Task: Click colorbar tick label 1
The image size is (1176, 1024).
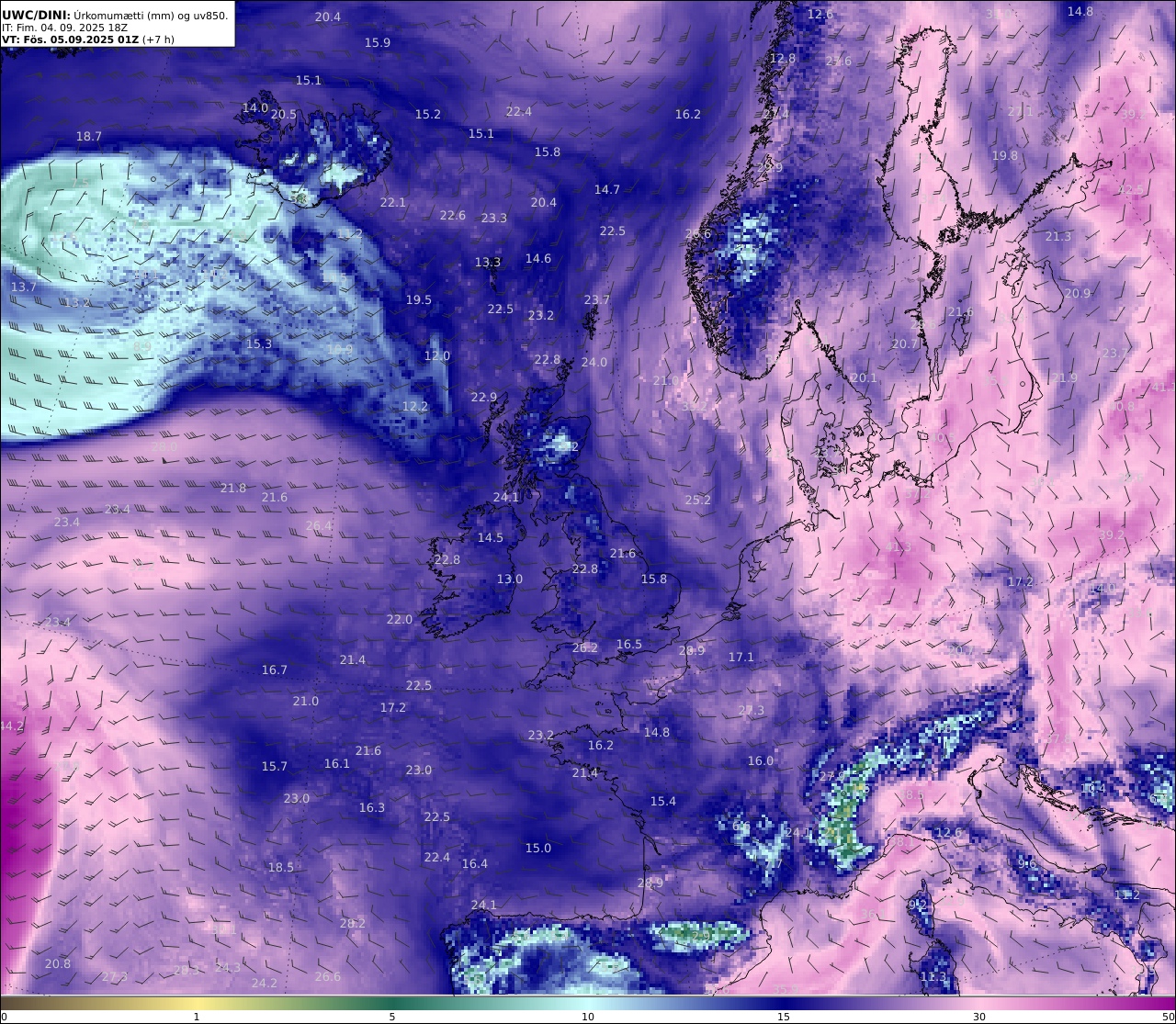Action: (x=197, y=1017)
